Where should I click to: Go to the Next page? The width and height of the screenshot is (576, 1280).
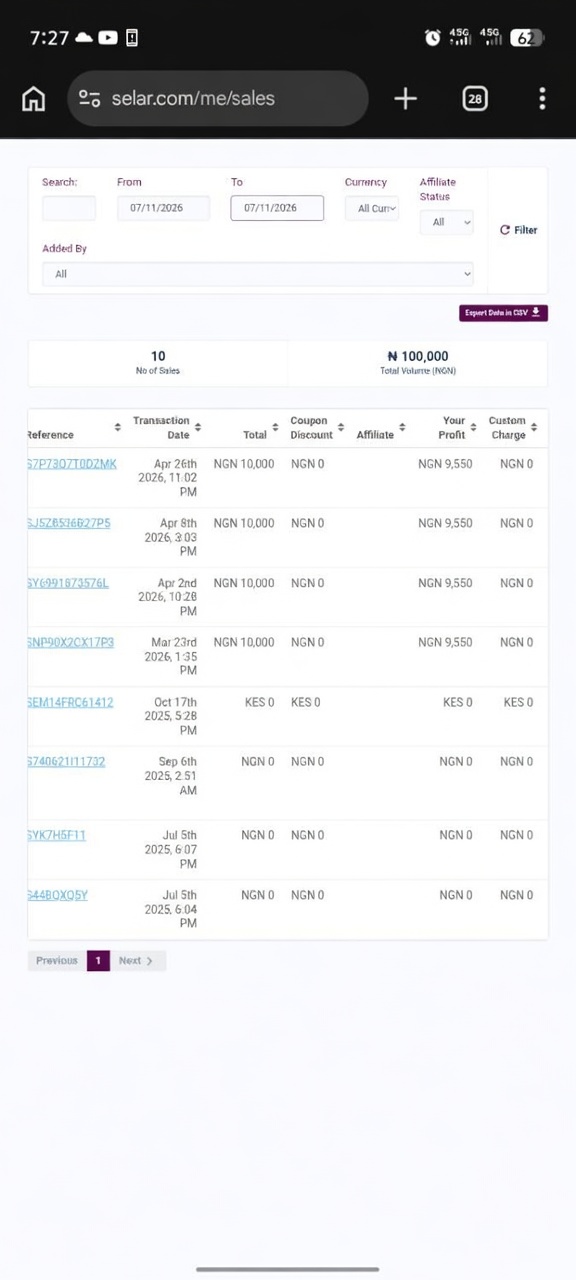point(137,961)
